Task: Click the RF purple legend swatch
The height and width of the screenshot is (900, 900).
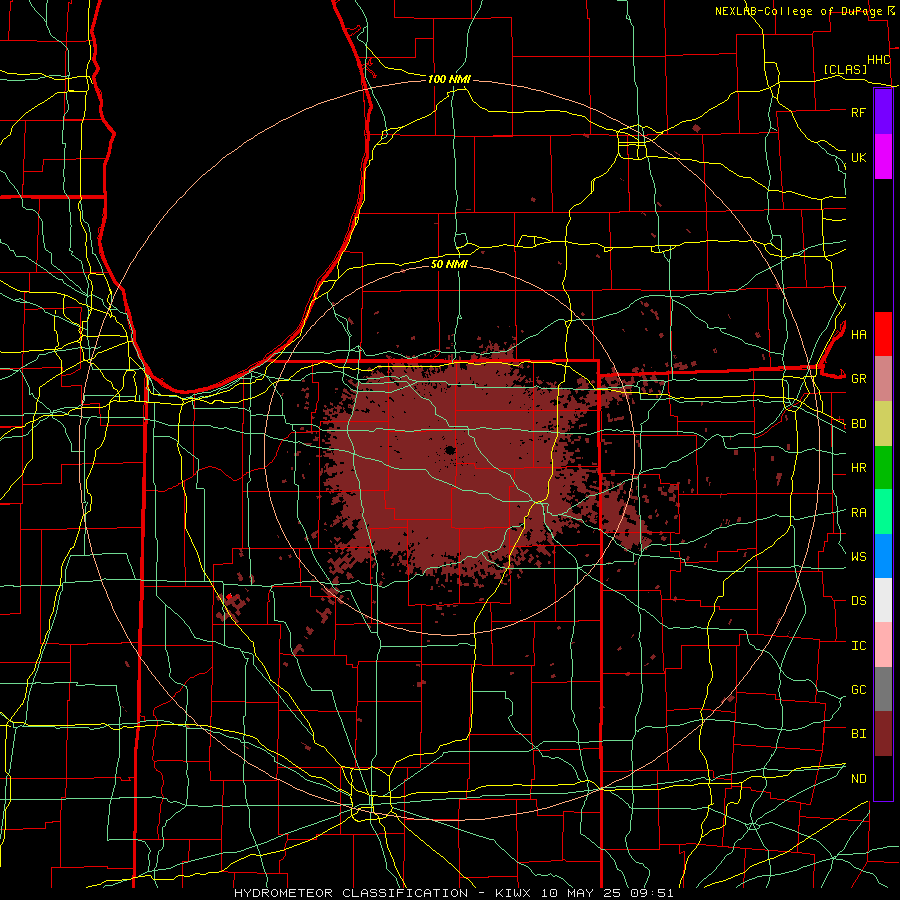Action: [x=883, y=112]
